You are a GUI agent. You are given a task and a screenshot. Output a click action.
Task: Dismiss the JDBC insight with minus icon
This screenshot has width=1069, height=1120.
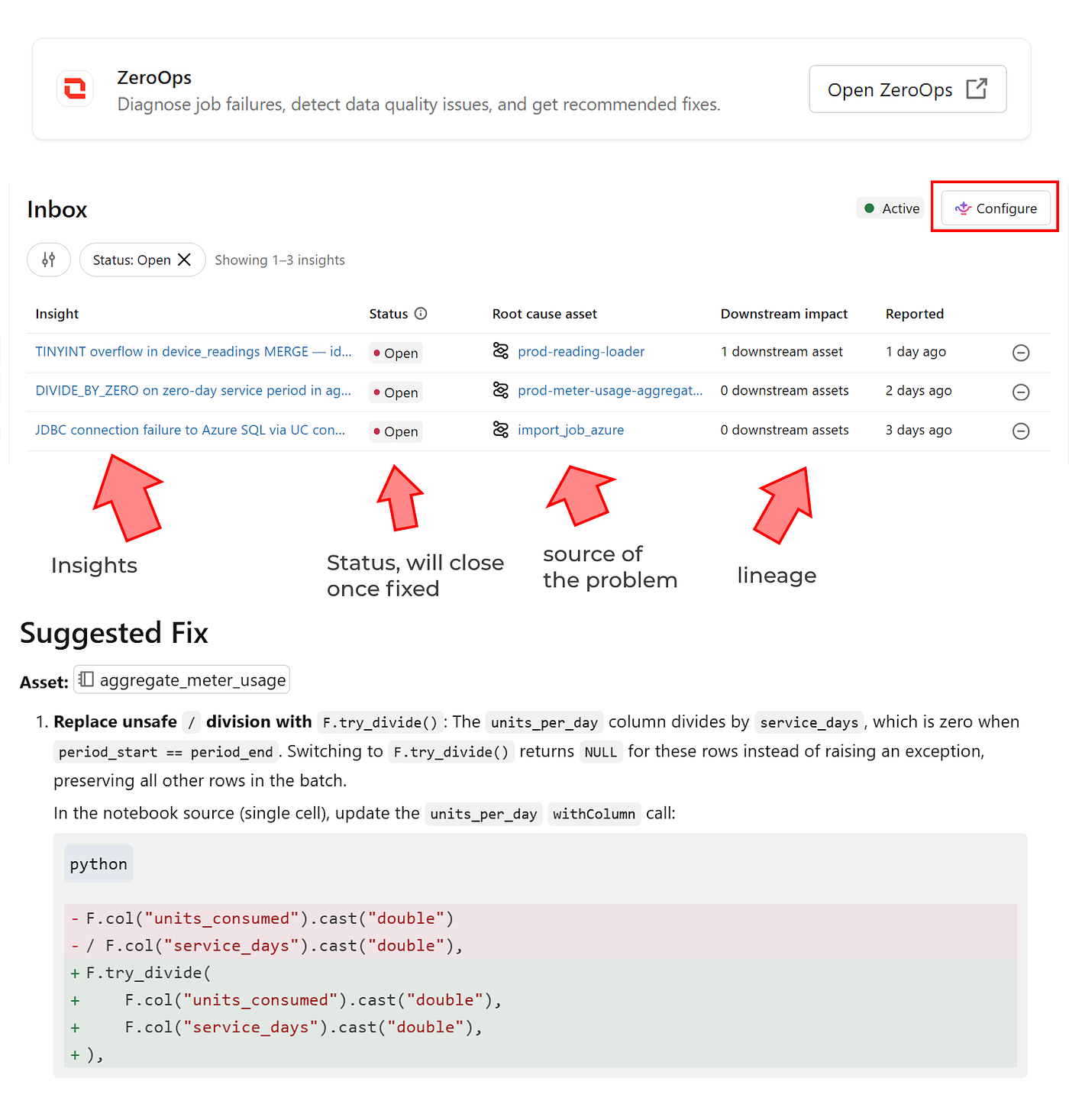pyautogui.click(x=1021, y=431)
